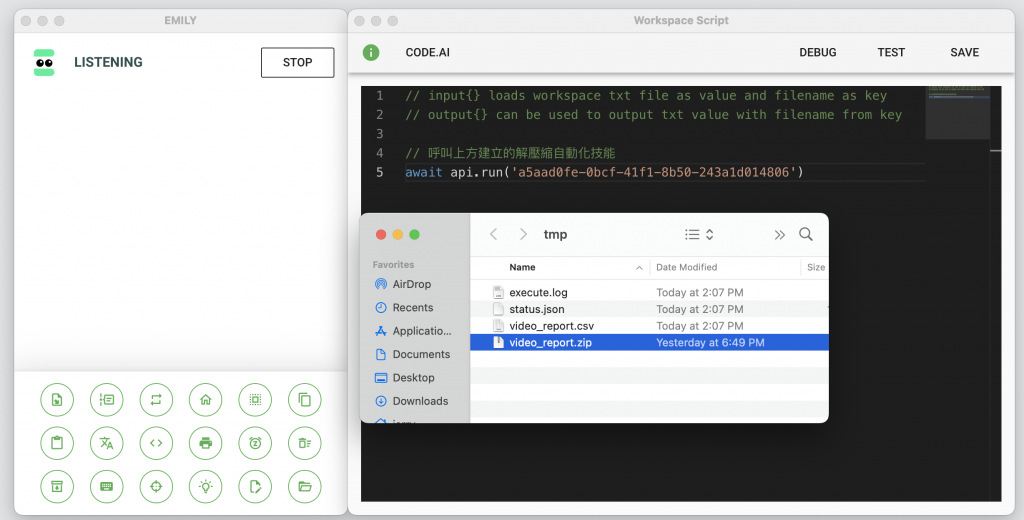Click the code brackets icon
The width and height of the screenshot is (1024, 520).
pos(156,443)
